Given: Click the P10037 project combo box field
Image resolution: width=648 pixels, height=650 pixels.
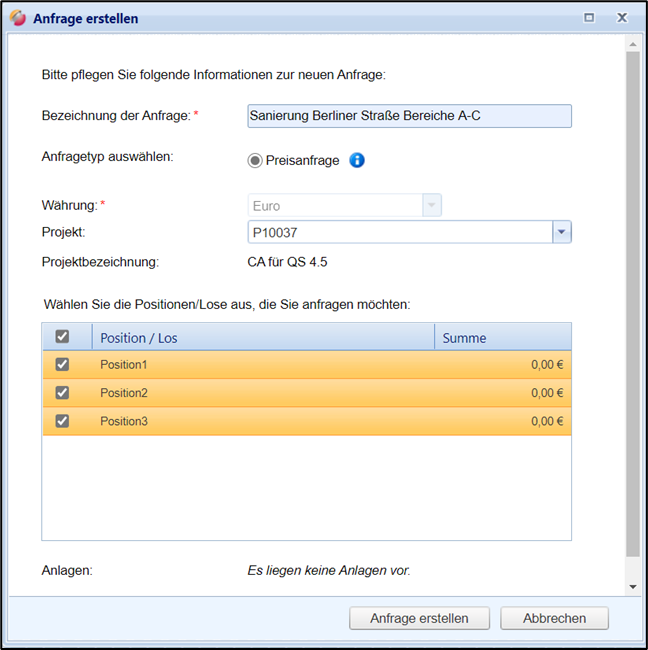Looking at the screenshot, I should [399, 232].
